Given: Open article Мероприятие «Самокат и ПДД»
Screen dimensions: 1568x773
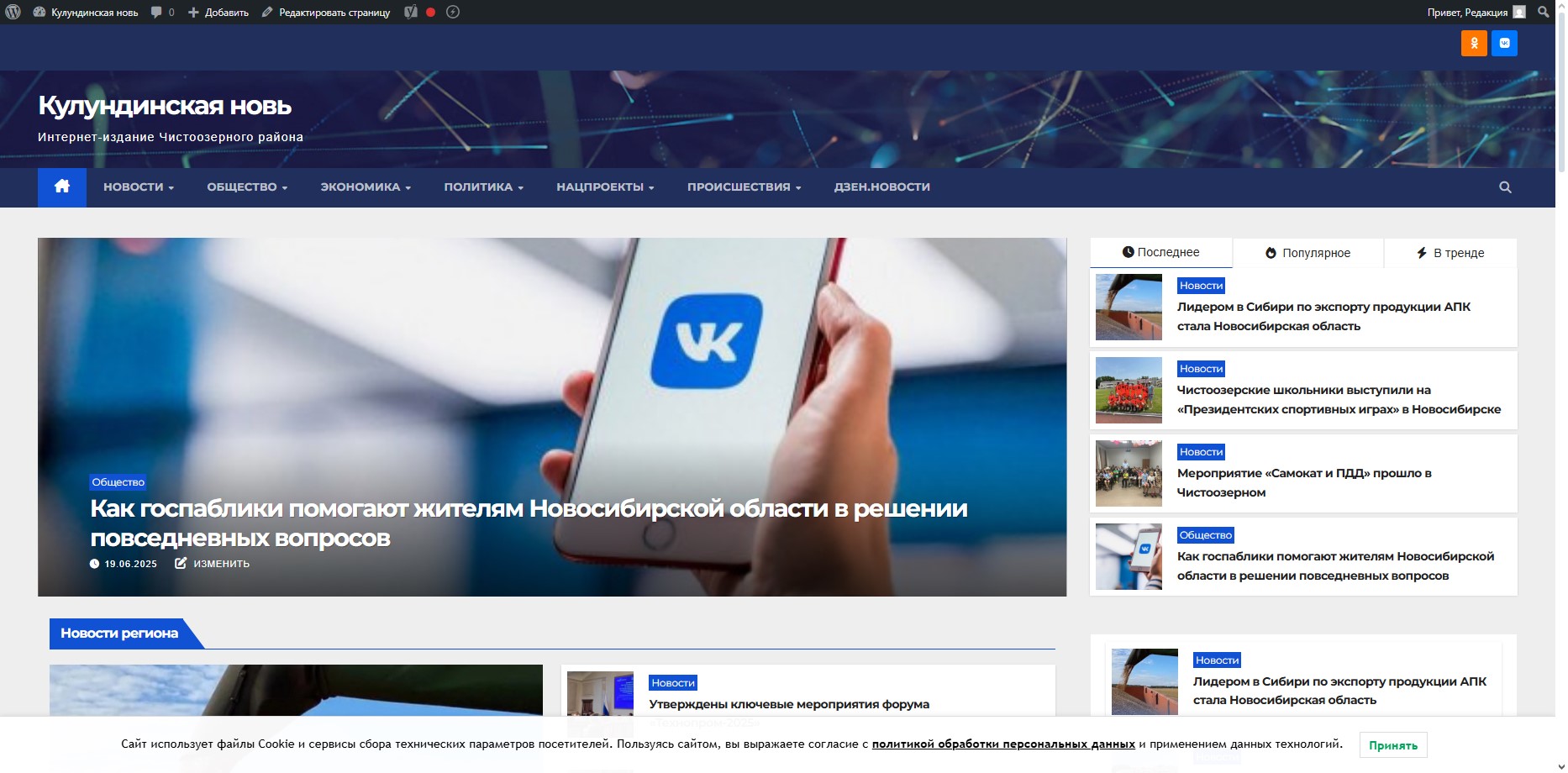Looking at the screenshot, I should (1304, 482).
